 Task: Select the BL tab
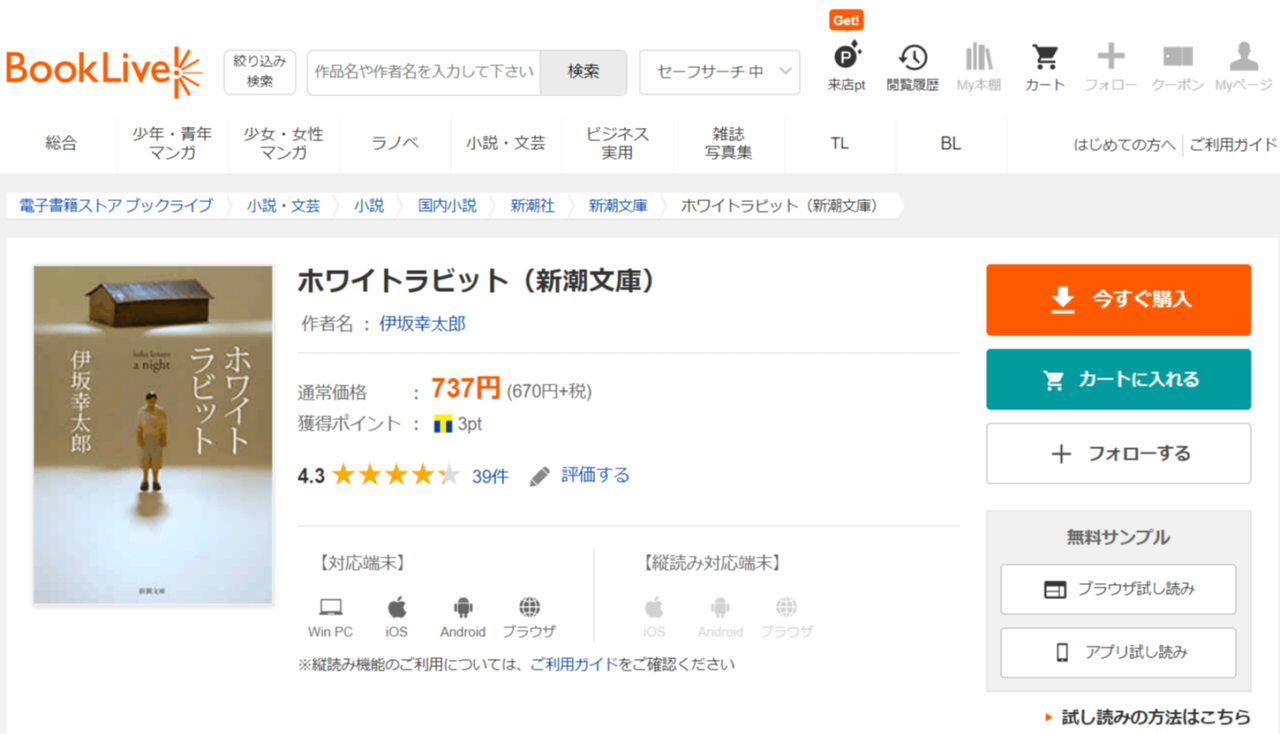coord(951,144)
